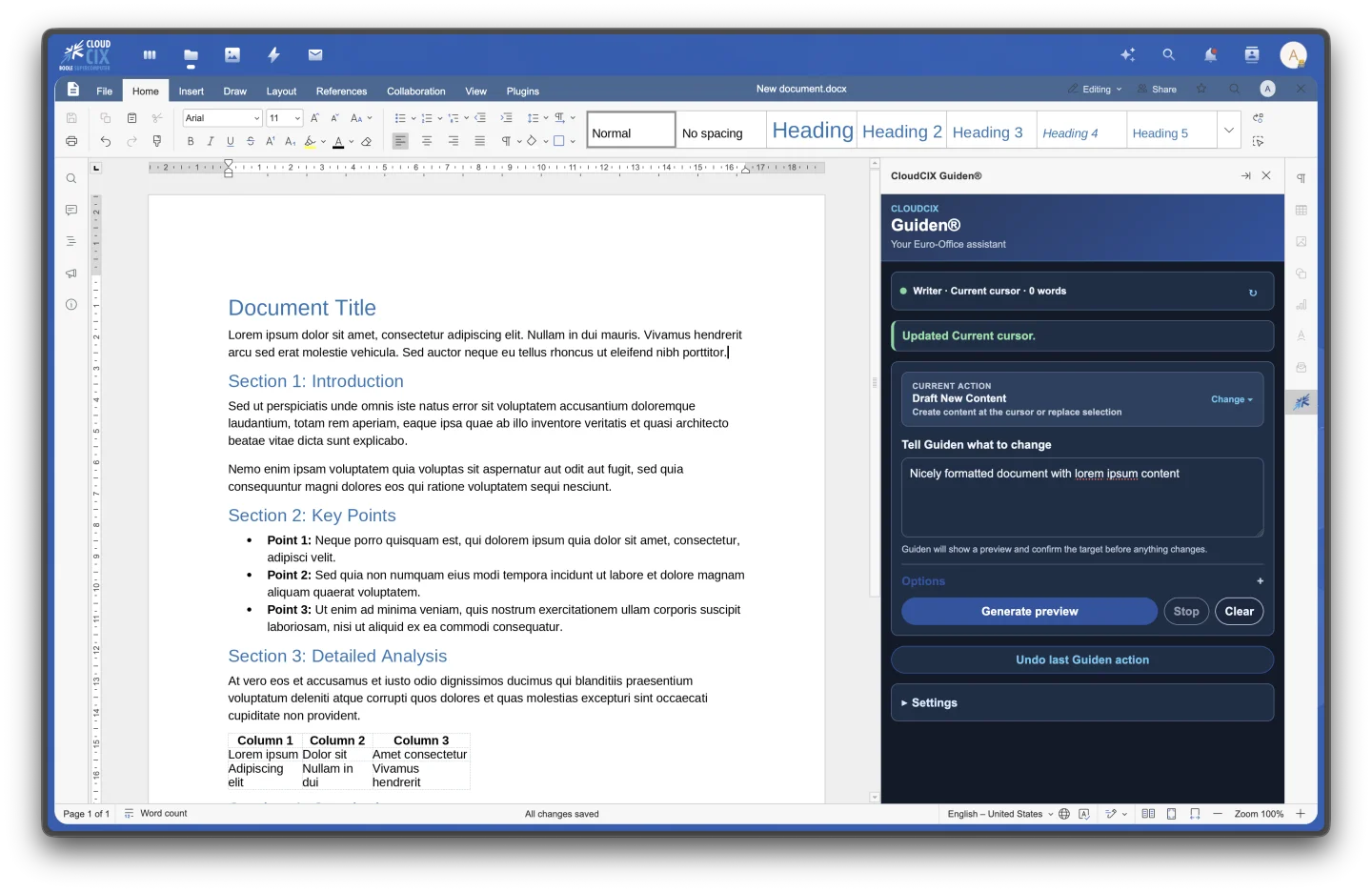Open the Bullets list dropdown arrow
The image size is (1372, 892).
(x=414, y=118)
